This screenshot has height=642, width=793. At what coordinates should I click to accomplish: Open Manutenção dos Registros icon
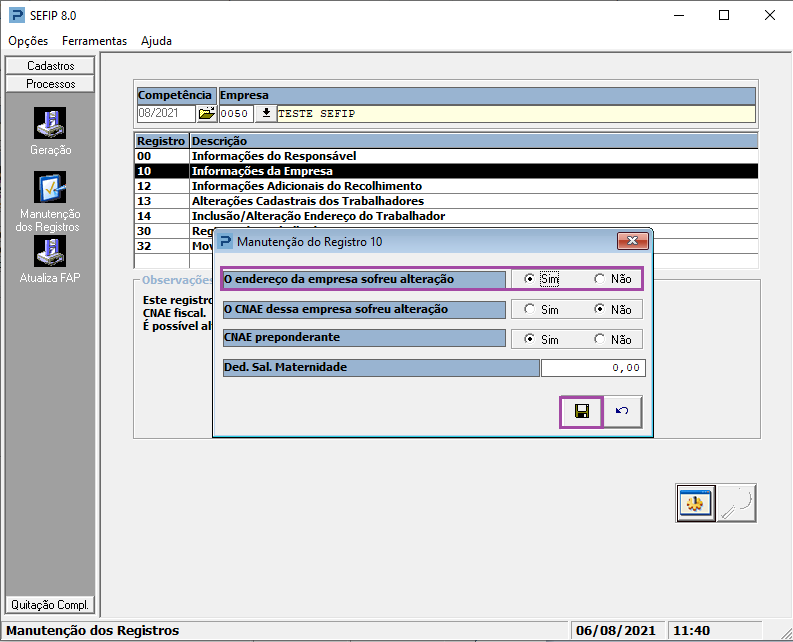tap(50, 187)
